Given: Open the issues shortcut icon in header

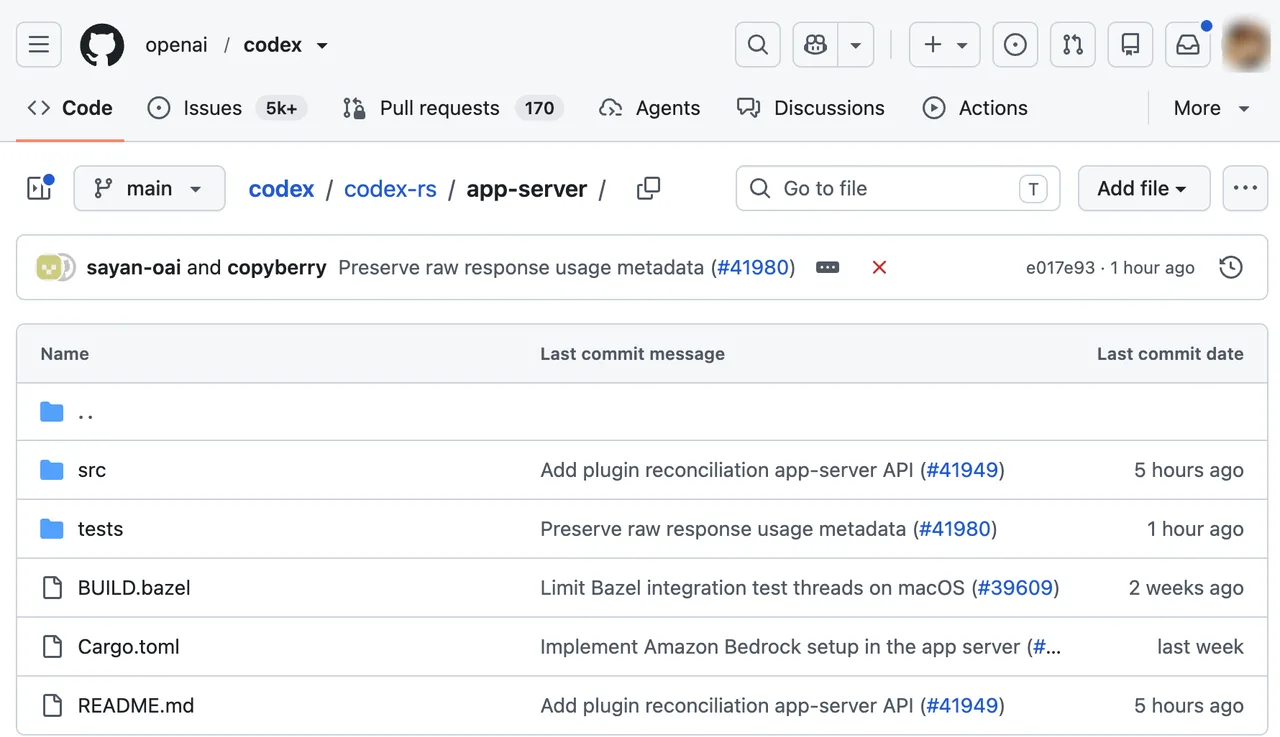Looking at the screenshot, I should 1015,45.
